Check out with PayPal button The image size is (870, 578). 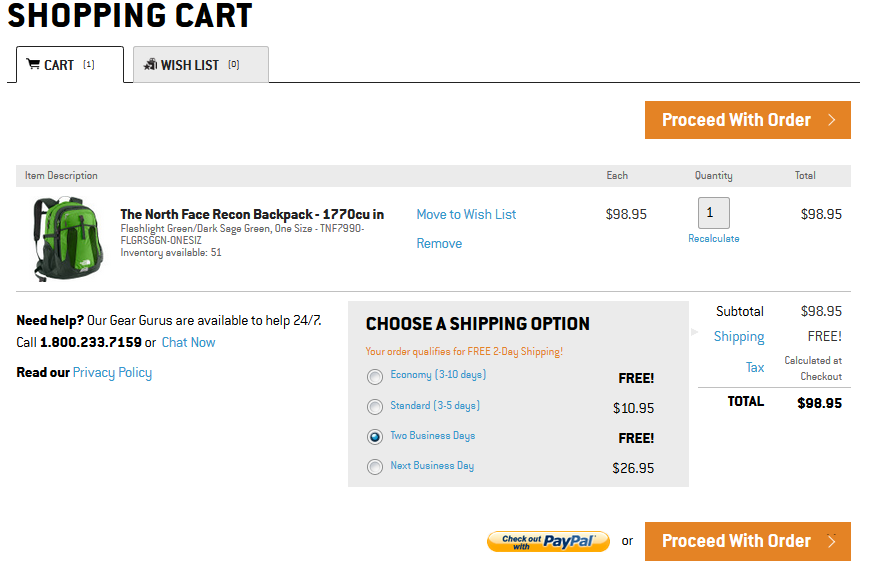[548, 541]
